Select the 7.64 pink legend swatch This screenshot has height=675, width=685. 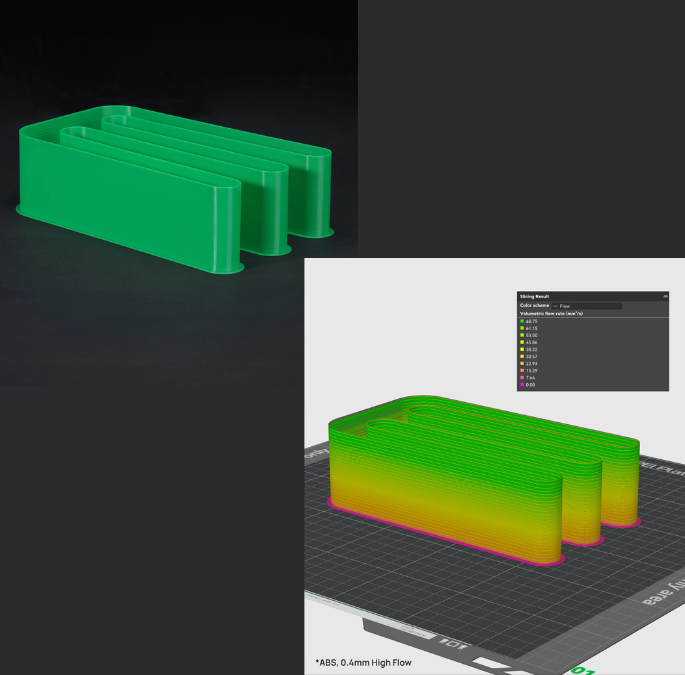[522, 377]
